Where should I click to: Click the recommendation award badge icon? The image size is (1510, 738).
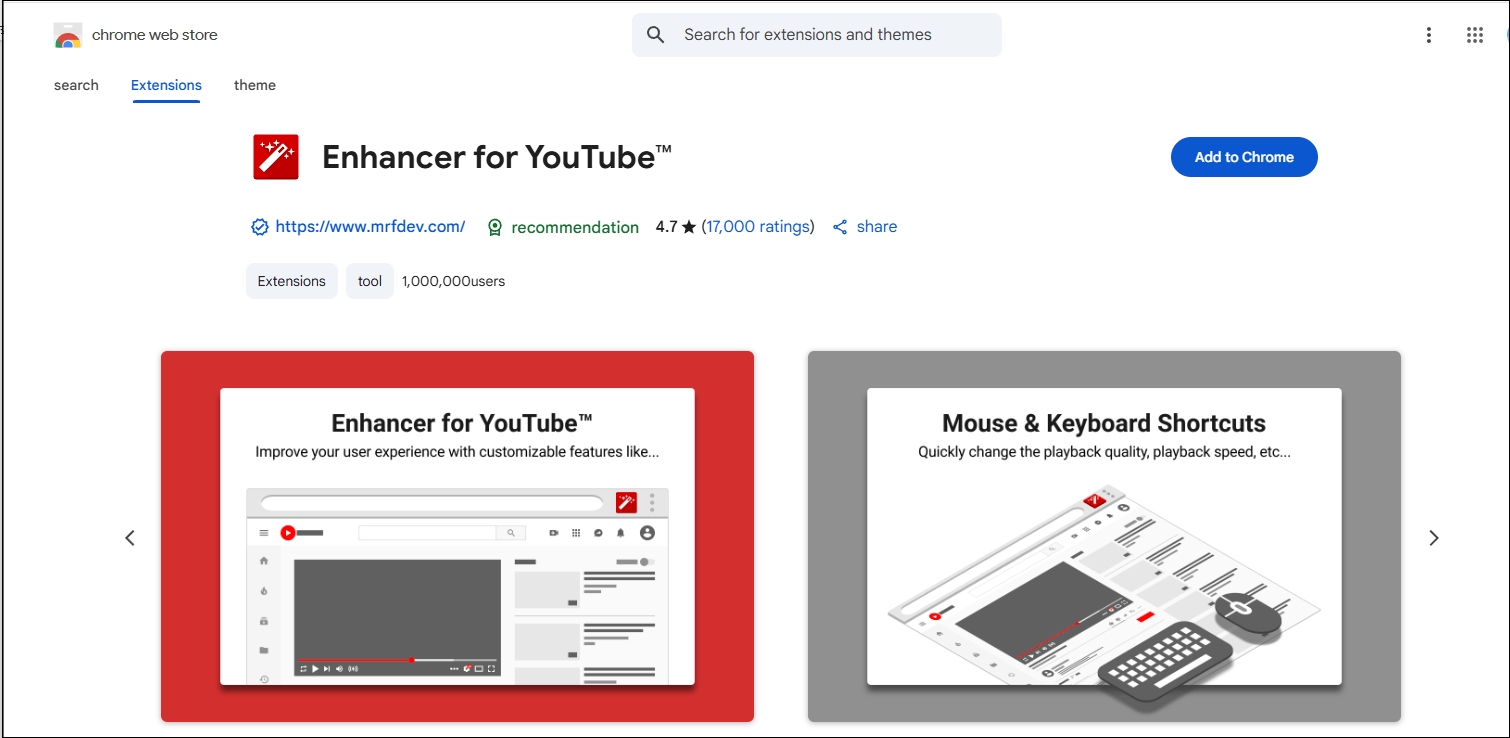[494, 227]
